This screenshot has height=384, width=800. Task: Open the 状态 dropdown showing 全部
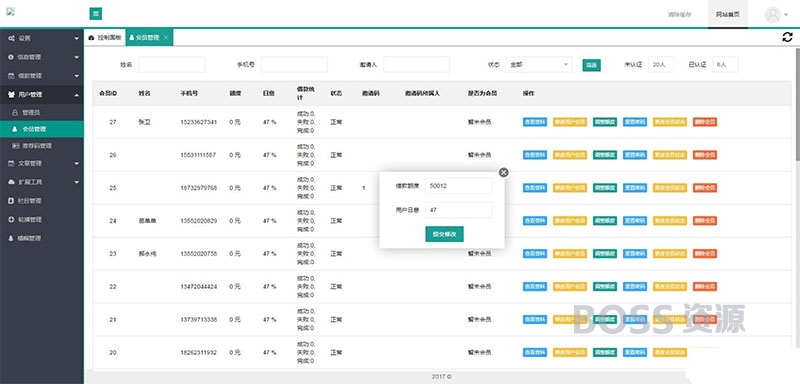(539, 65)
